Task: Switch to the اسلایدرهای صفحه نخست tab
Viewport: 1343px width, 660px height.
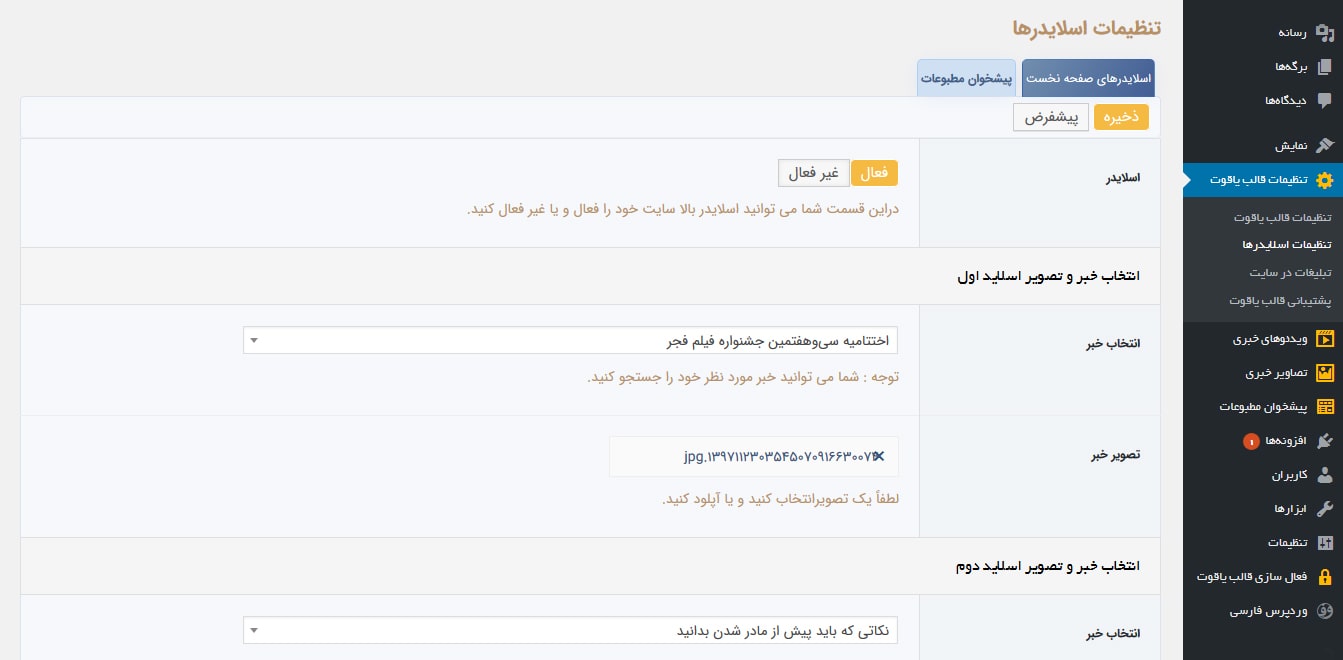Action: 1088,78
